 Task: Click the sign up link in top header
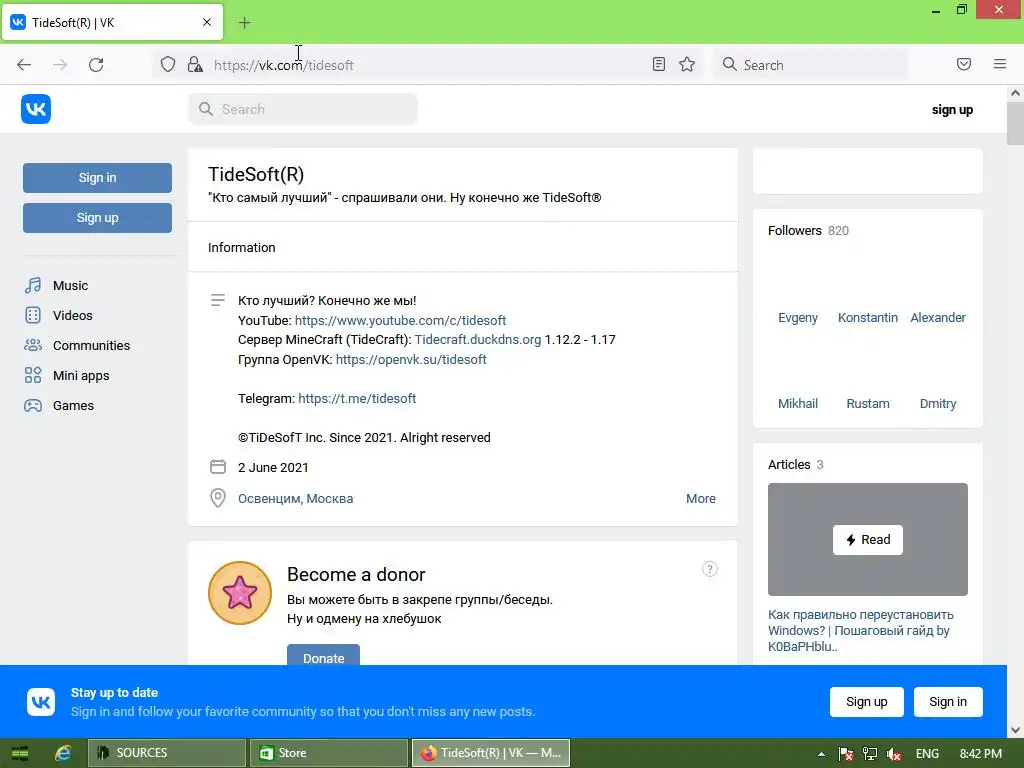[x=952, y=110]
